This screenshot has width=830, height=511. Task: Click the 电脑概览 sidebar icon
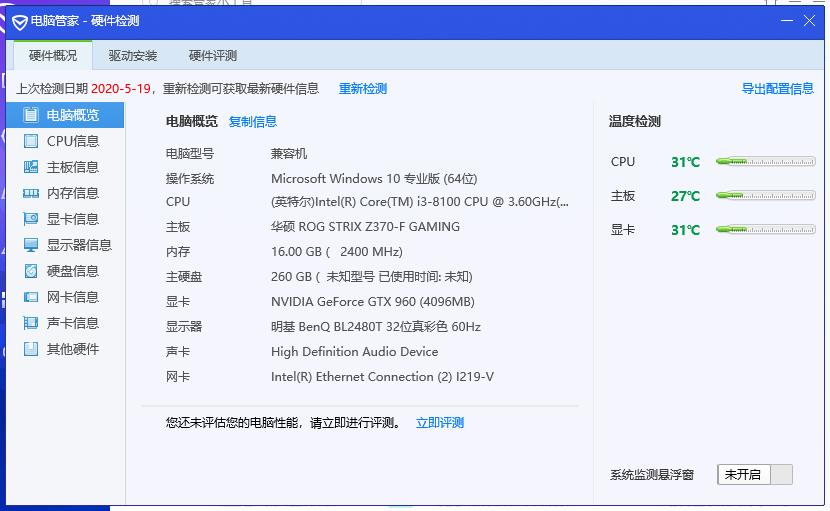(31, 115)
